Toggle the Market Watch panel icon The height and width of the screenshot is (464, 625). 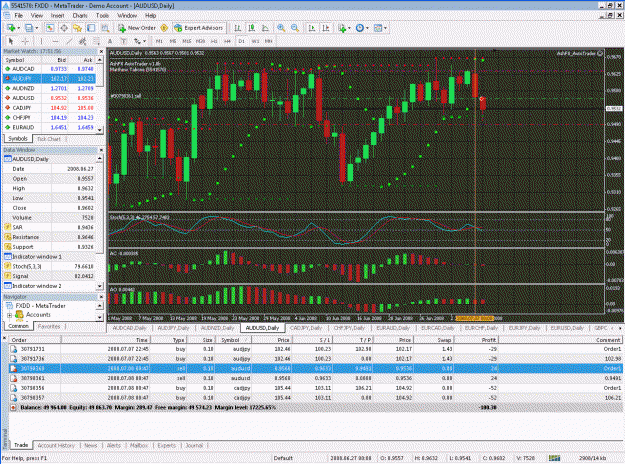pos(50,28)
